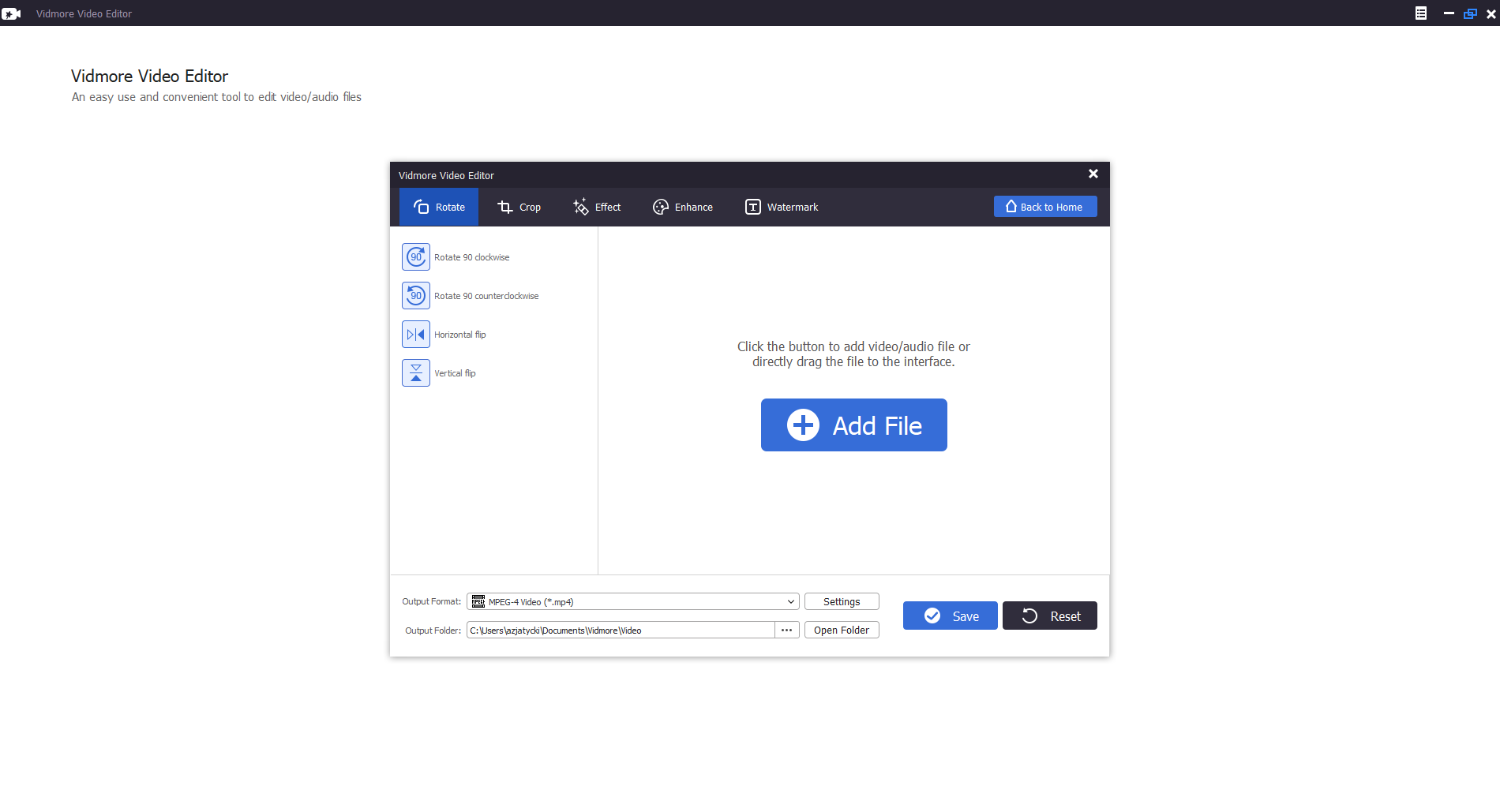1500x812 pixels.
Task: Click the Vidmore app logo in title bar
Action: pos(11,13)
